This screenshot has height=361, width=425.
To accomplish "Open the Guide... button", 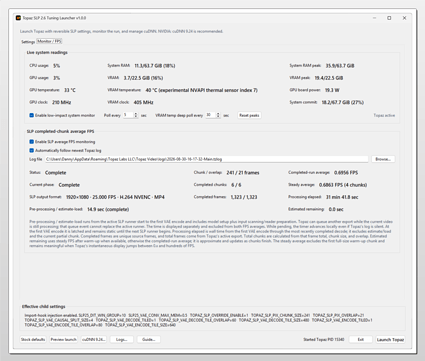I will (x=149, y=339).
